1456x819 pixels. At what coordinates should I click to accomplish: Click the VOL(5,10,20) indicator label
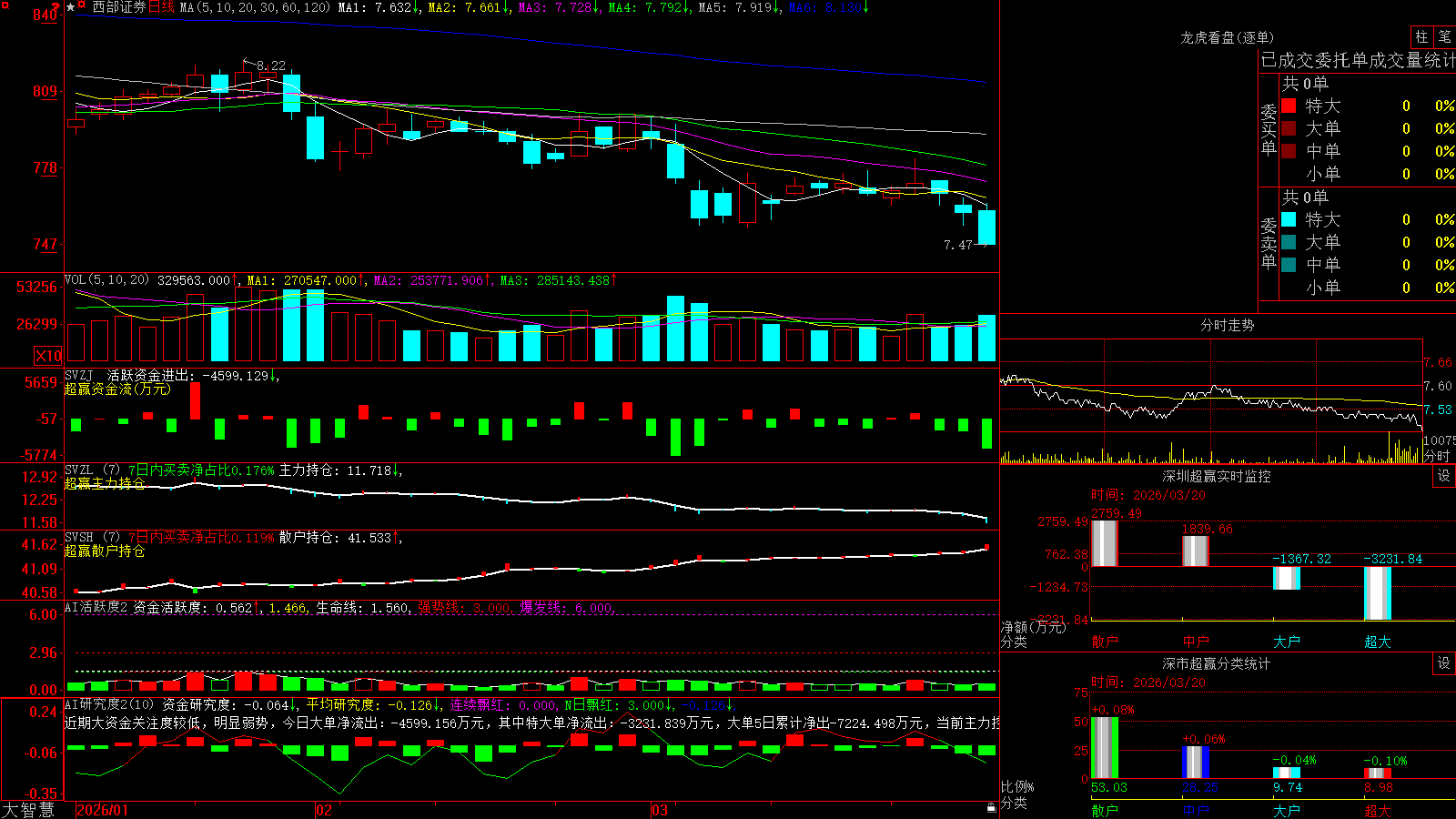click(106, 279)
